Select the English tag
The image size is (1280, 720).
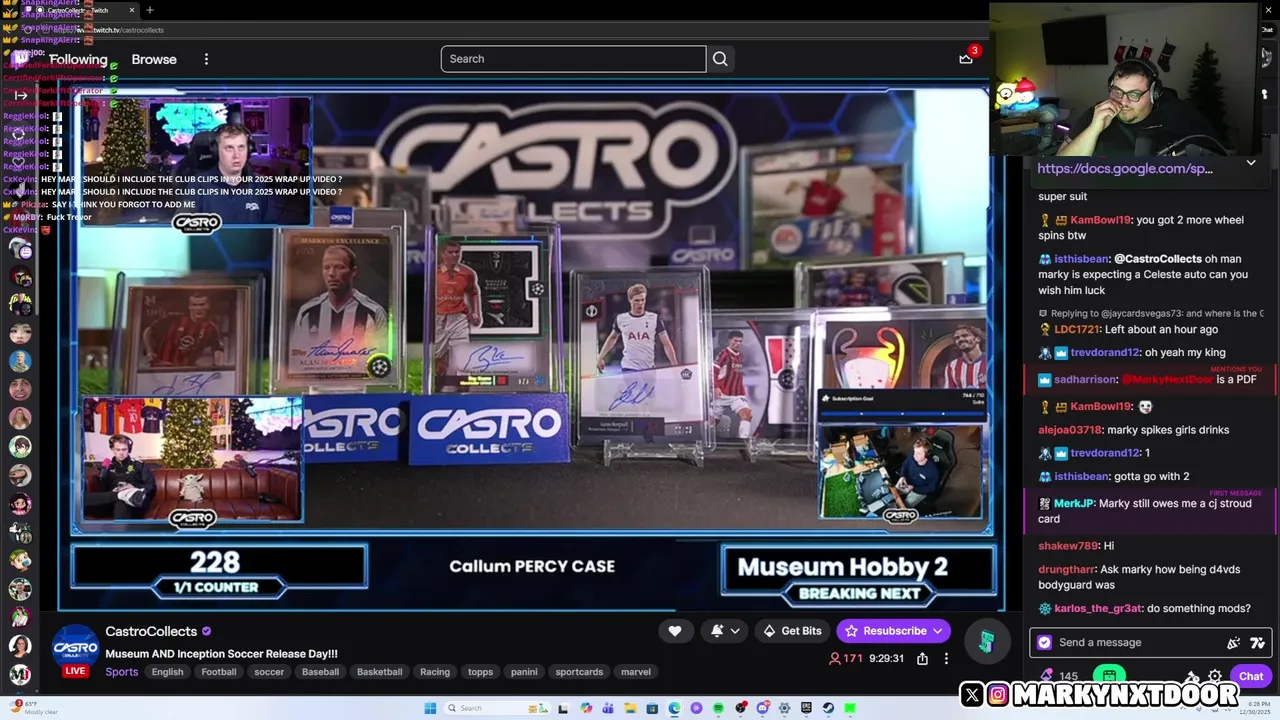coord(167,672)
